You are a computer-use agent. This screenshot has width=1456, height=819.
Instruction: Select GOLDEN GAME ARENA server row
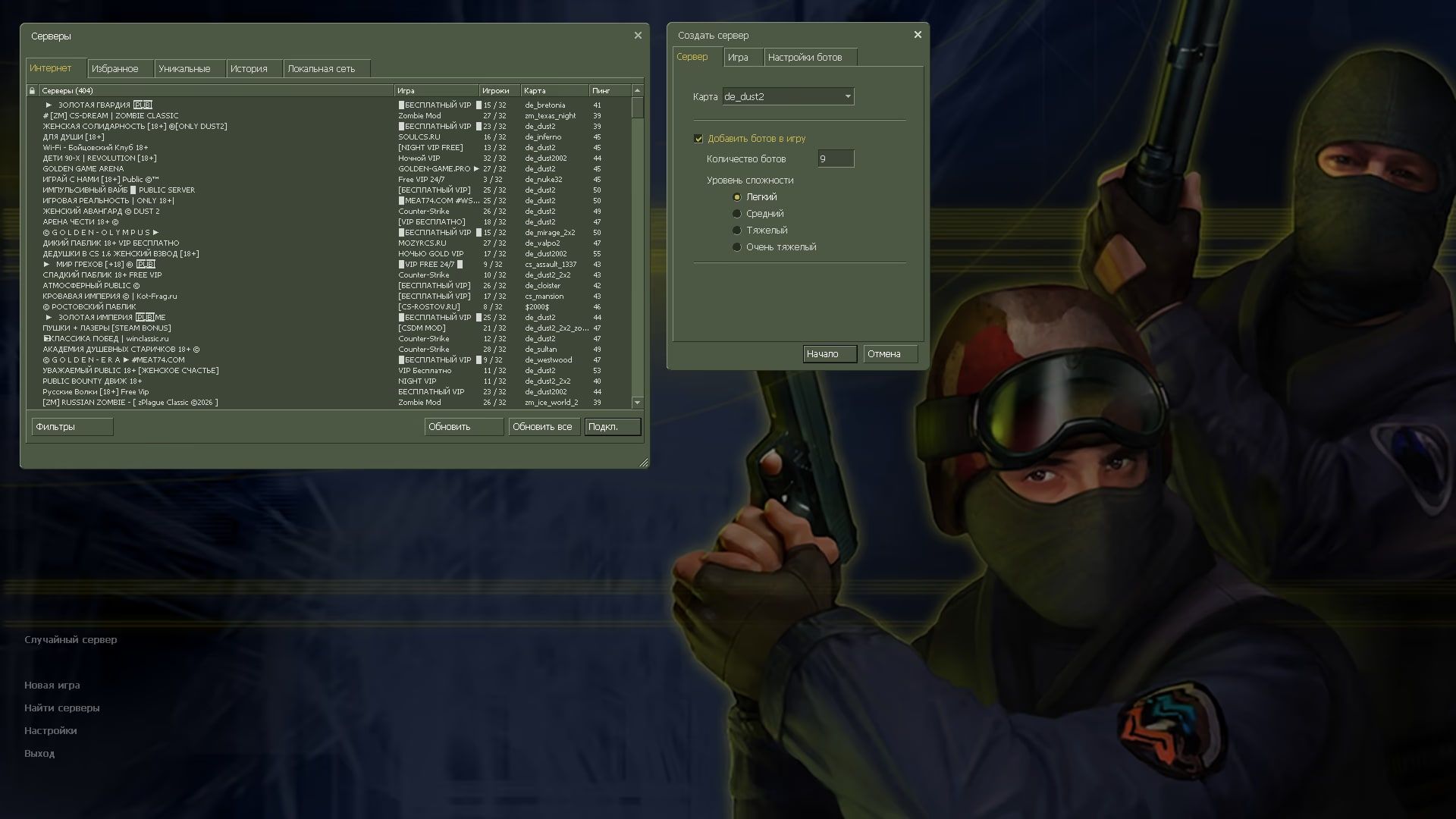328,169
